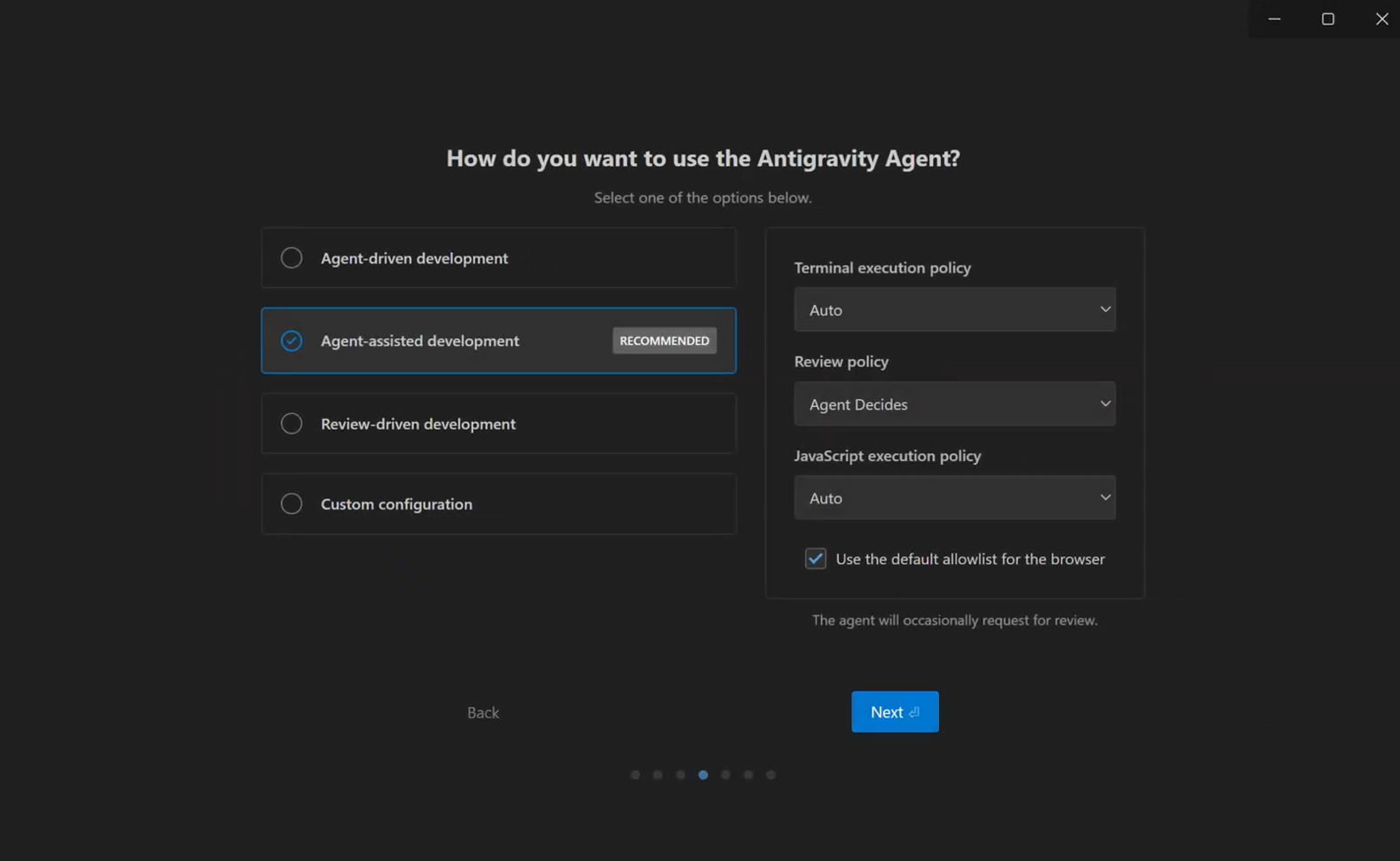Pick the Custom configuration option
Viewport: 1400px width, 861px height.
(x=292, y=504)
